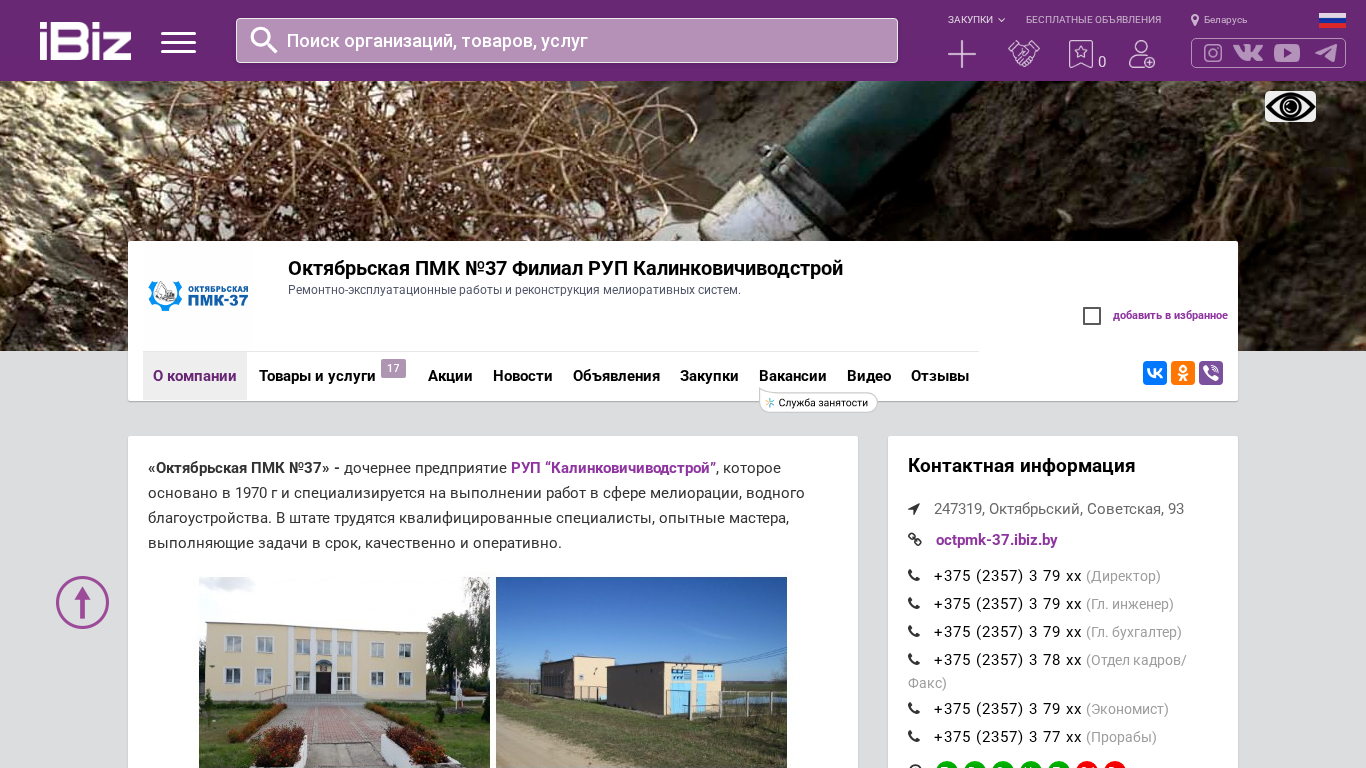This screenshot has width=1366, height=768.
Task: Focus the organizations search input field
Action: (x=567, y=41)
